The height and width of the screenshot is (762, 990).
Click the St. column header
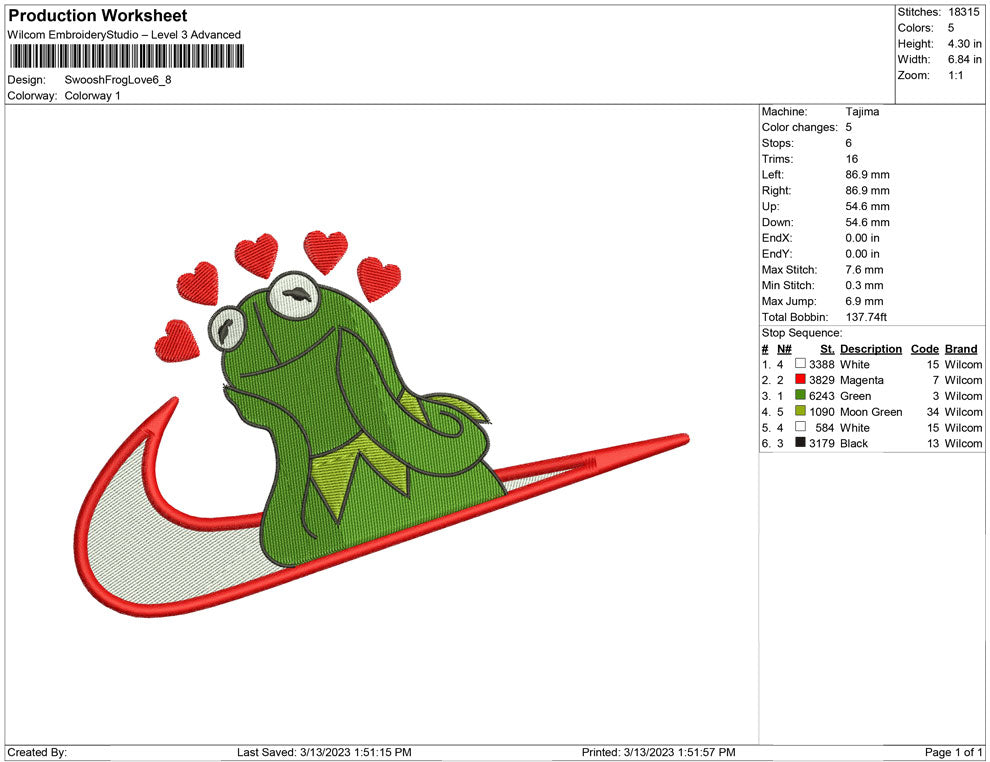click(827, 349)
